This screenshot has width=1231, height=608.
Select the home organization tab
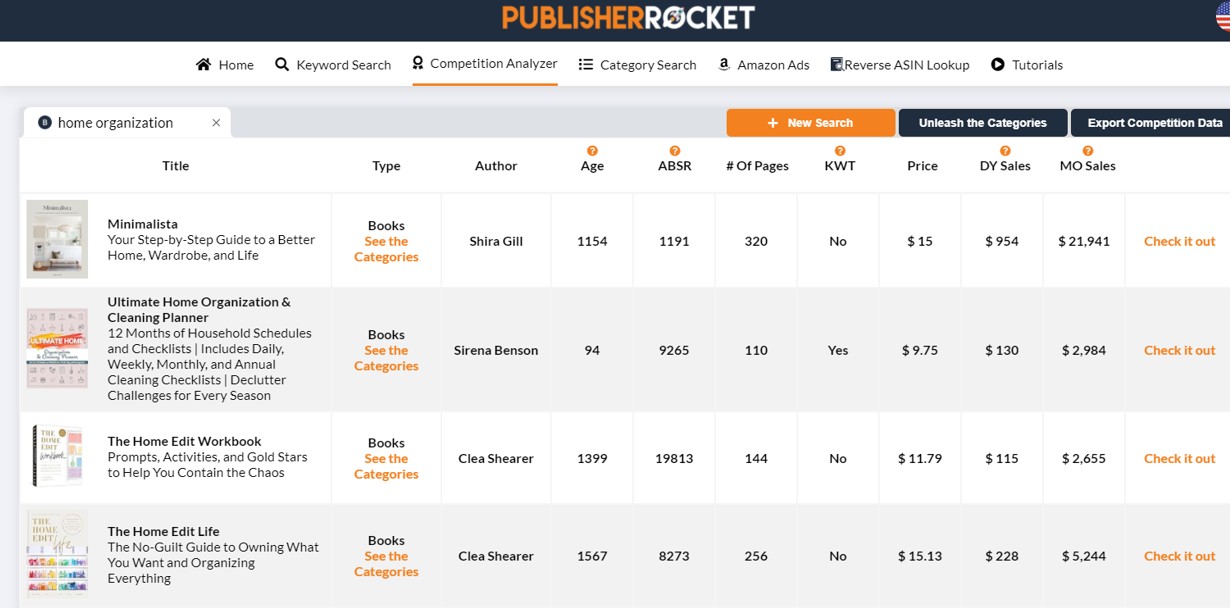coord(127,122)
